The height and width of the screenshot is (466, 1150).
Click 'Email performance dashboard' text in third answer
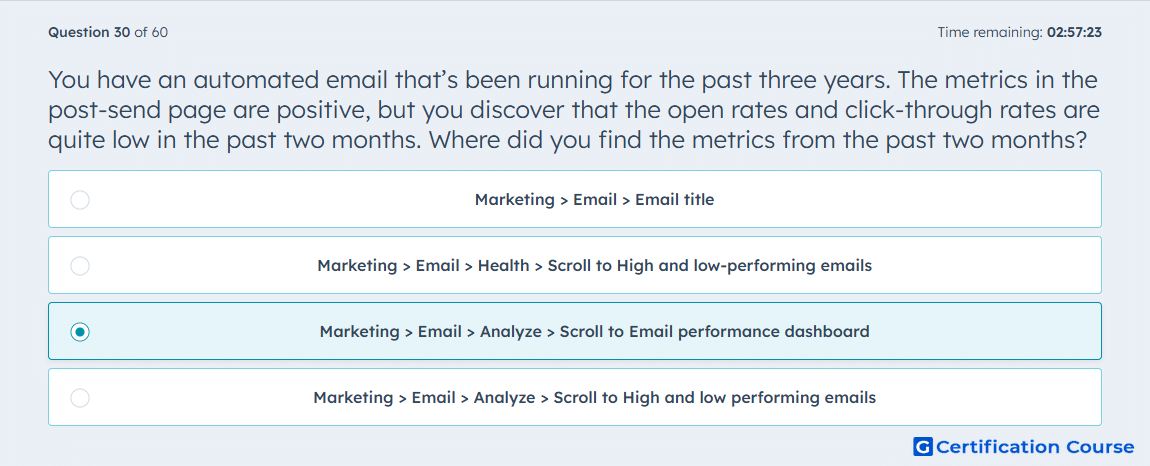714,332
